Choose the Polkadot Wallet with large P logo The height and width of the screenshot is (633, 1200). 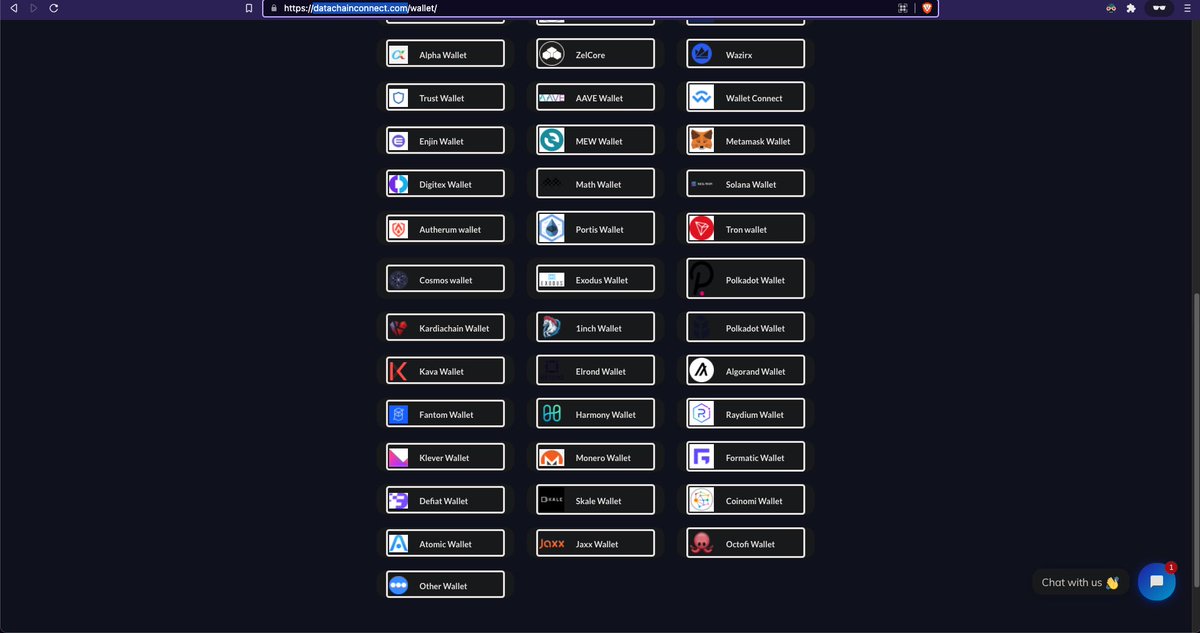(745, 279)
